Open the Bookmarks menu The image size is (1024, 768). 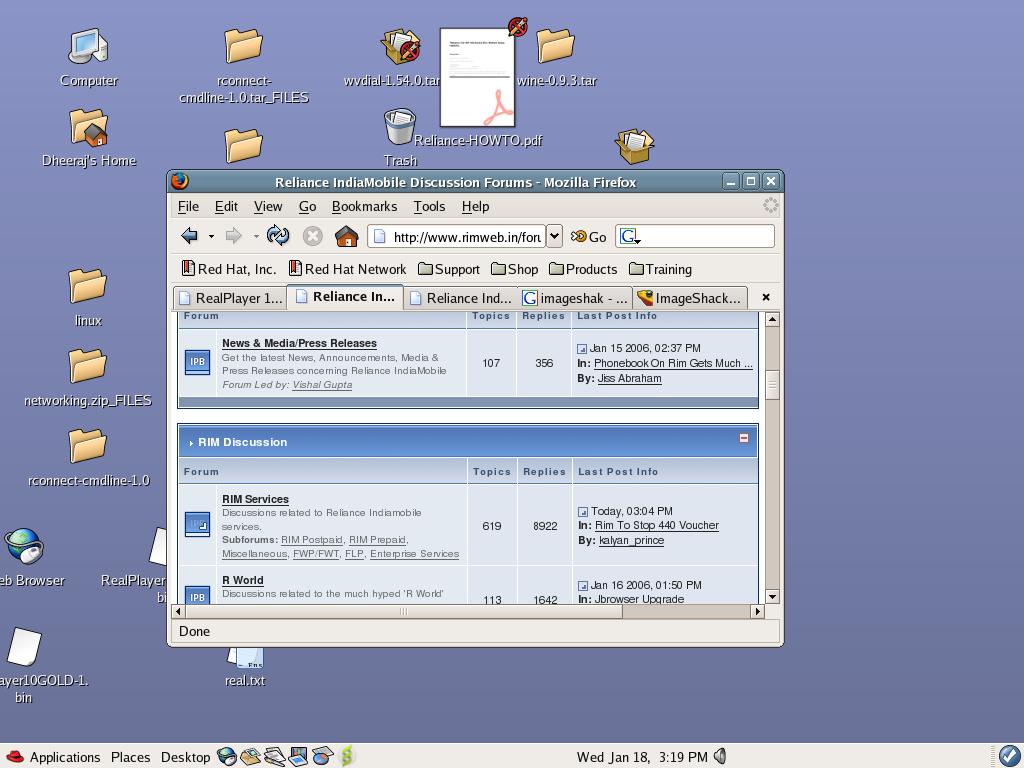coord(364,206)
